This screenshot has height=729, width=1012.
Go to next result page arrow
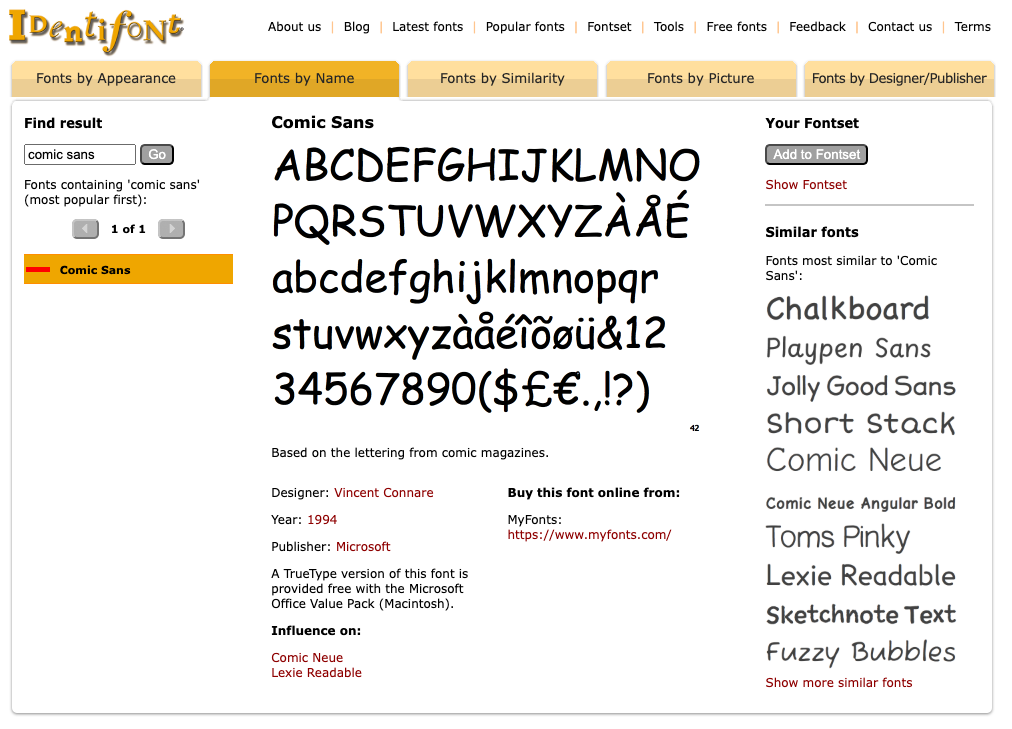point(172,229)
